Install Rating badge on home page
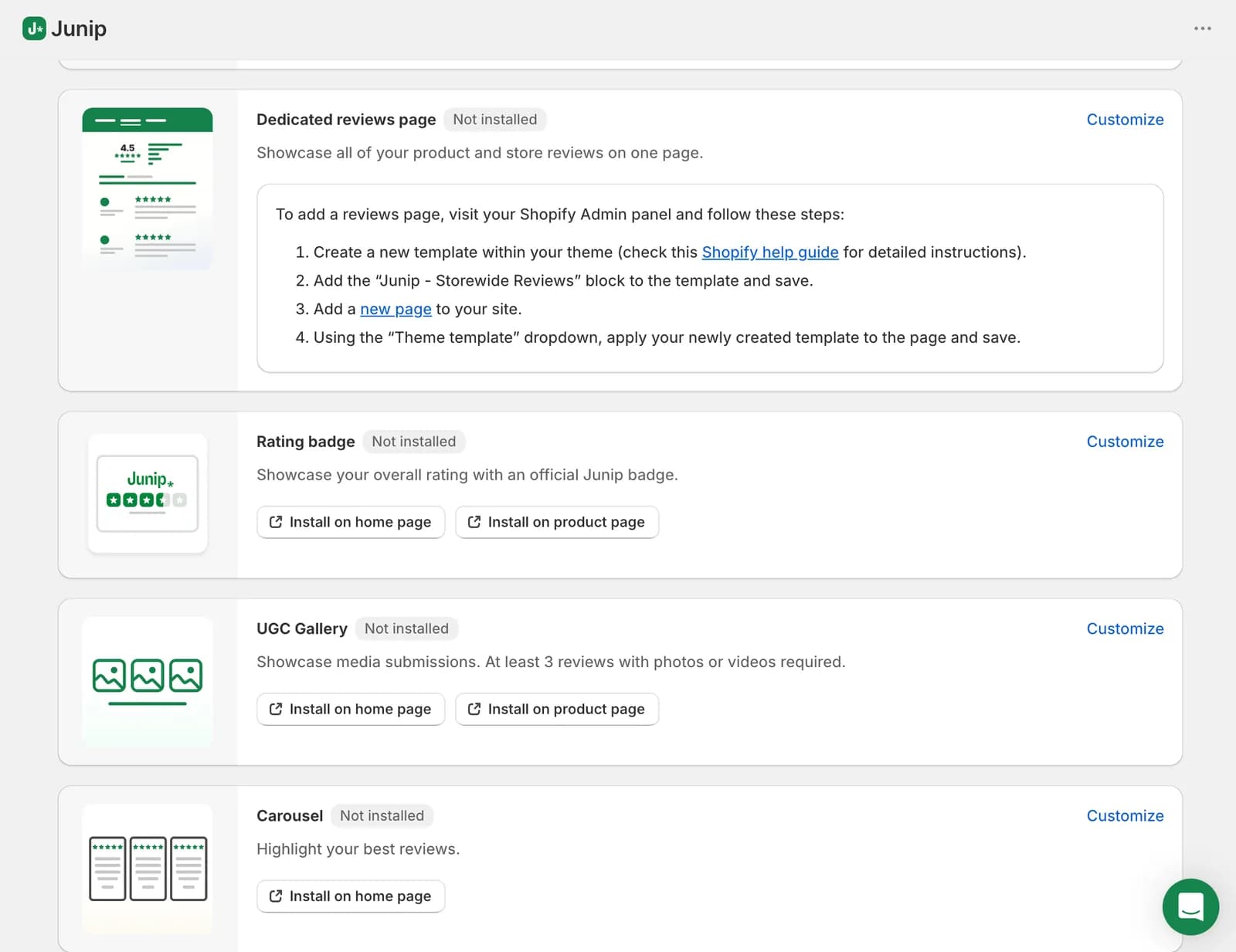 (x=351, y=522)
